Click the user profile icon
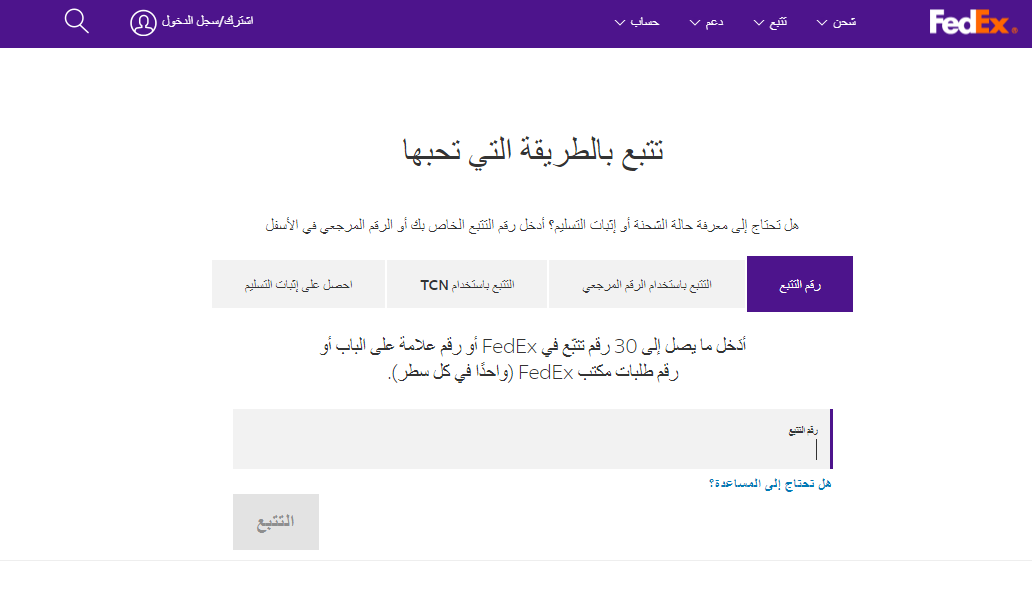 coord(143,23)
